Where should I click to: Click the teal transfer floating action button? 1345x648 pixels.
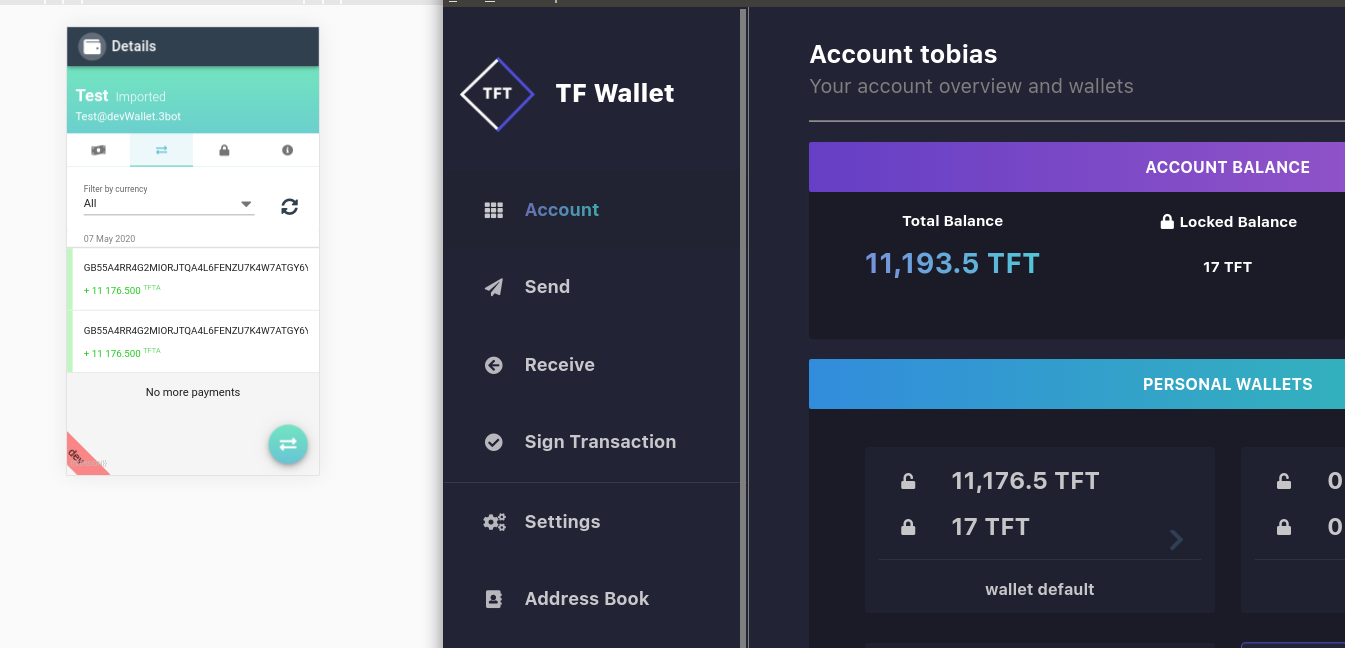pyautogui.click(x=288, y=444)
